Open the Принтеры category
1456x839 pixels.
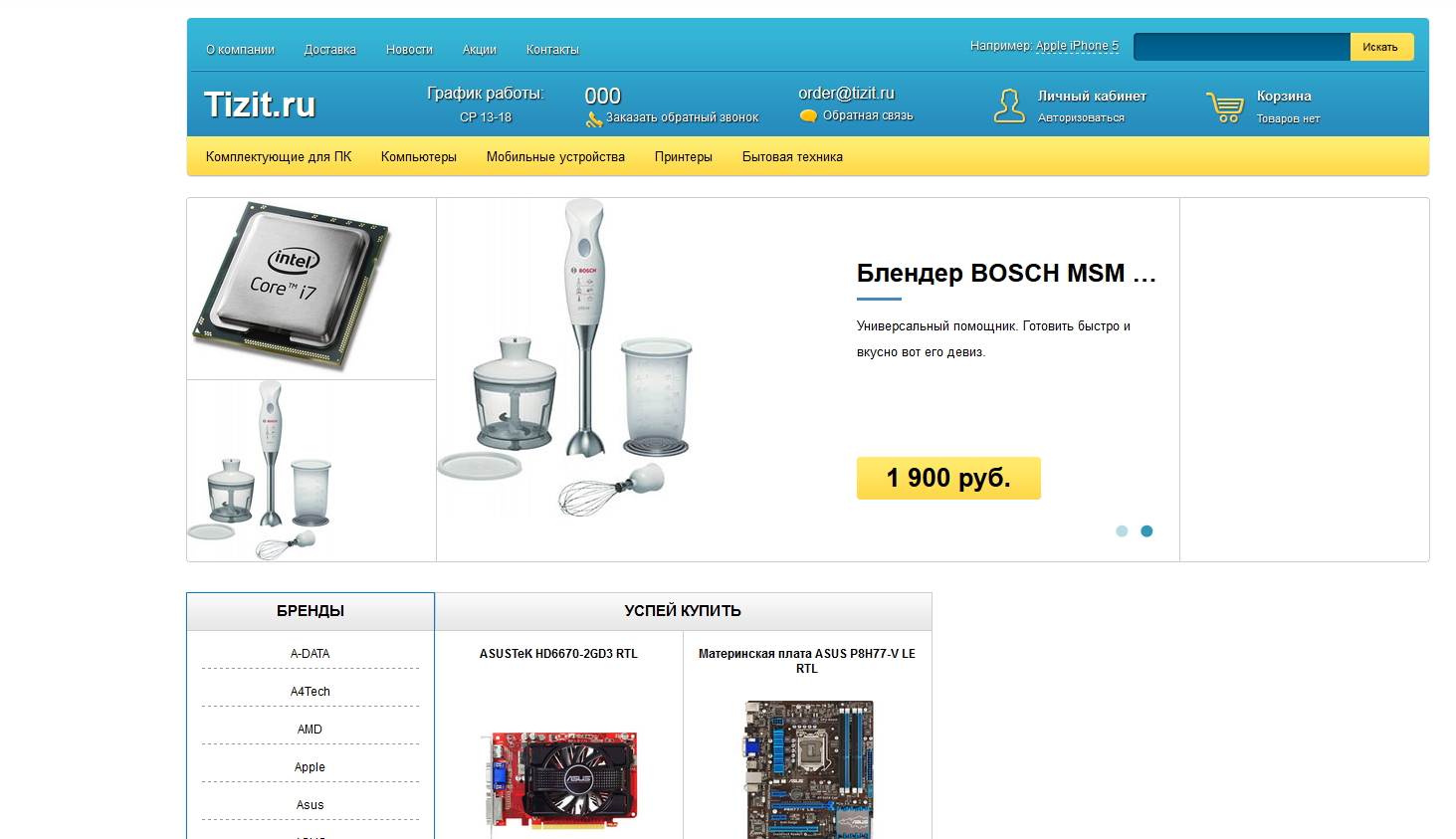pos(684,157)
